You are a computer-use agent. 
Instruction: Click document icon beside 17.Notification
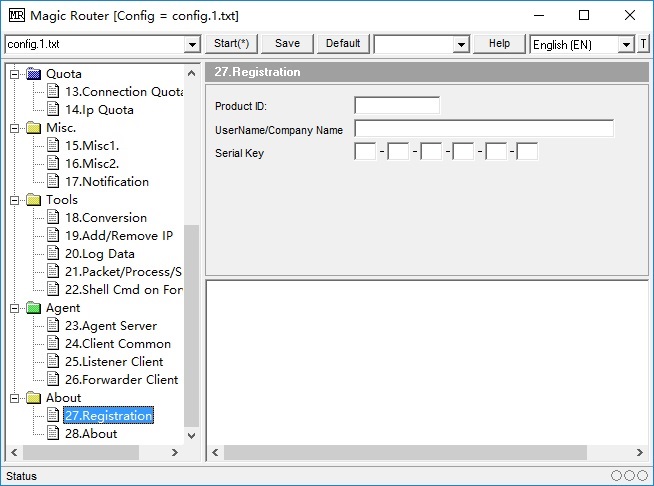pyautogui.click(x=53, y=181)
